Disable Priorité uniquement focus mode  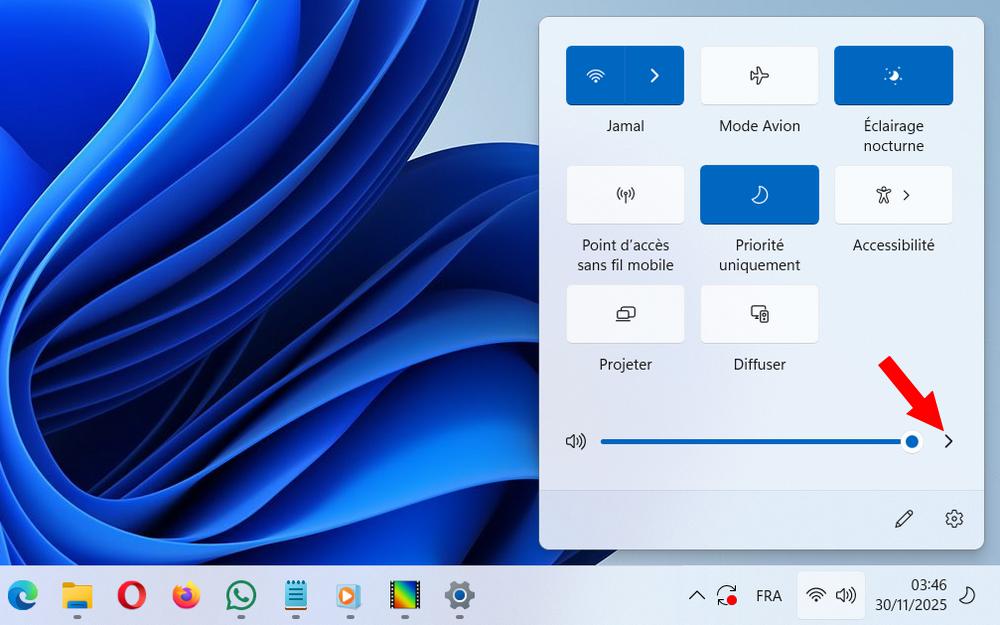pos(759,195)
